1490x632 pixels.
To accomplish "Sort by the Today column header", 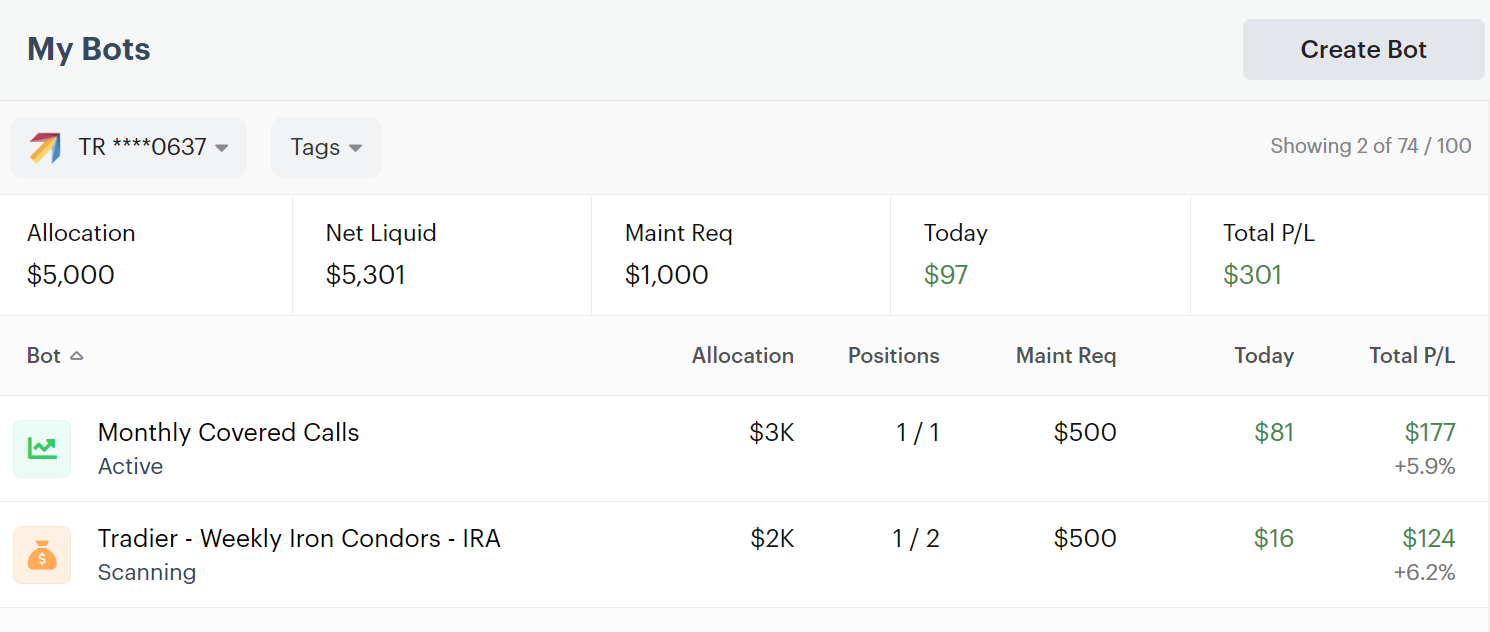I will coord(1263,356).
